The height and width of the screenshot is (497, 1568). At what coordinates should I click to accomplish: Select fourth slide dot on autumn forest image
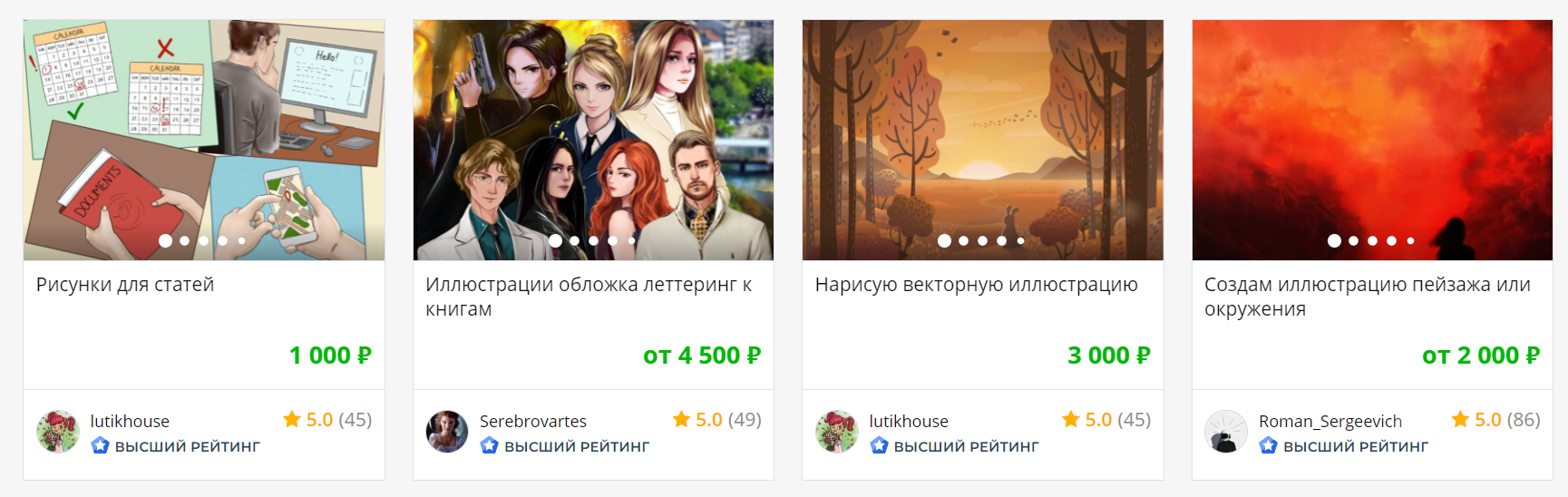coord(1002,241)
